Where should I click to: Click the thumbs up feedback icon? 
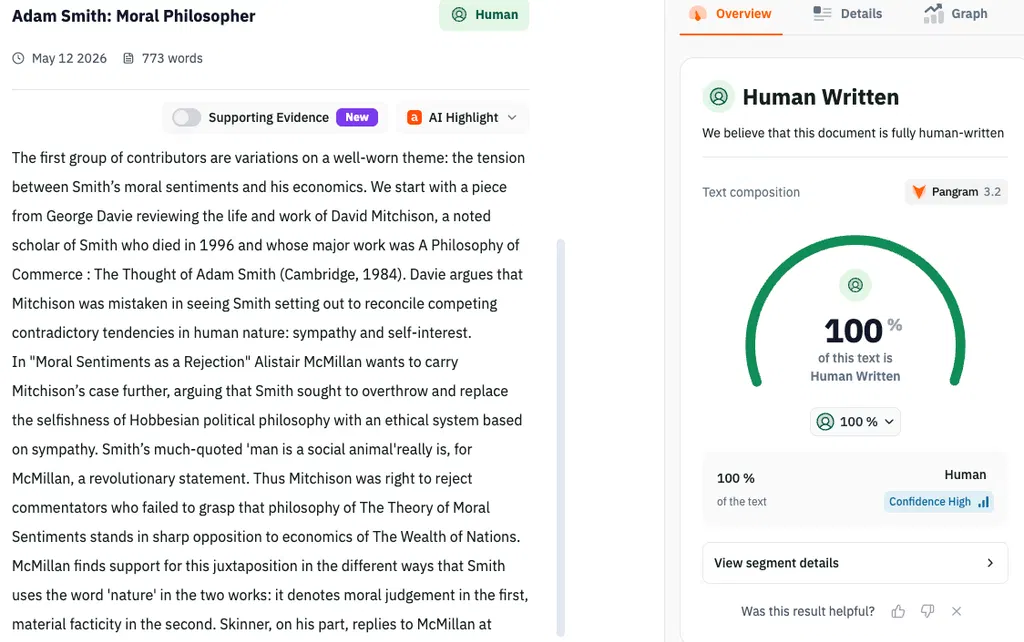pos(898,611)
